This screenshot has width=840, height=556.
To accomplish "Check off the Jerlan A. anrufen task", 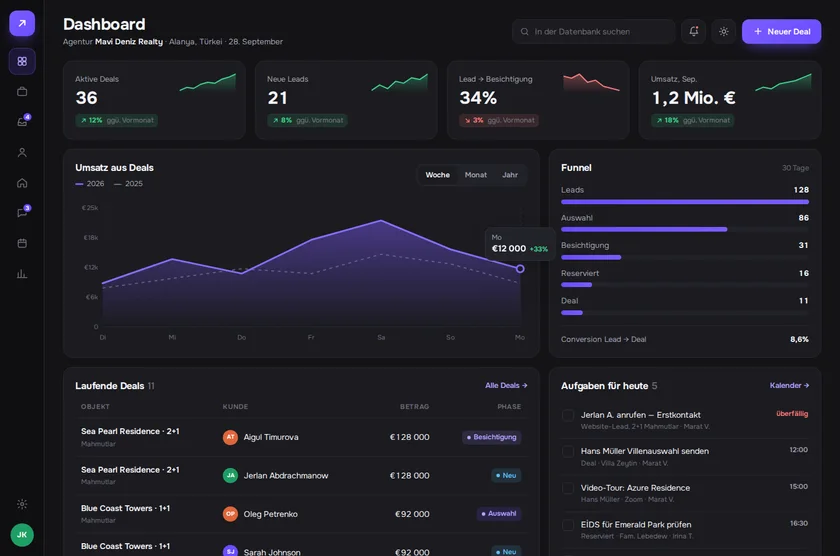I will coord(568,415).
